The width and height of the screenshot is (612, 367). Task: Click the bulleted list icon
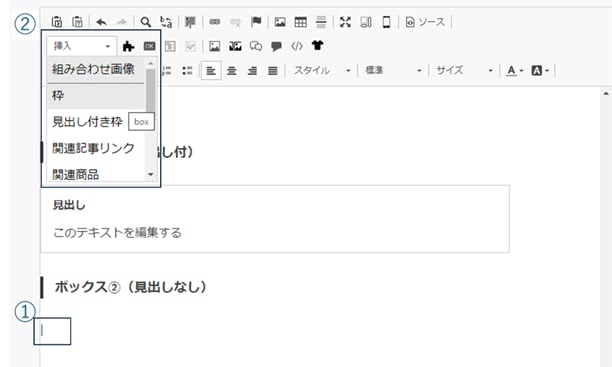(187, 71)
